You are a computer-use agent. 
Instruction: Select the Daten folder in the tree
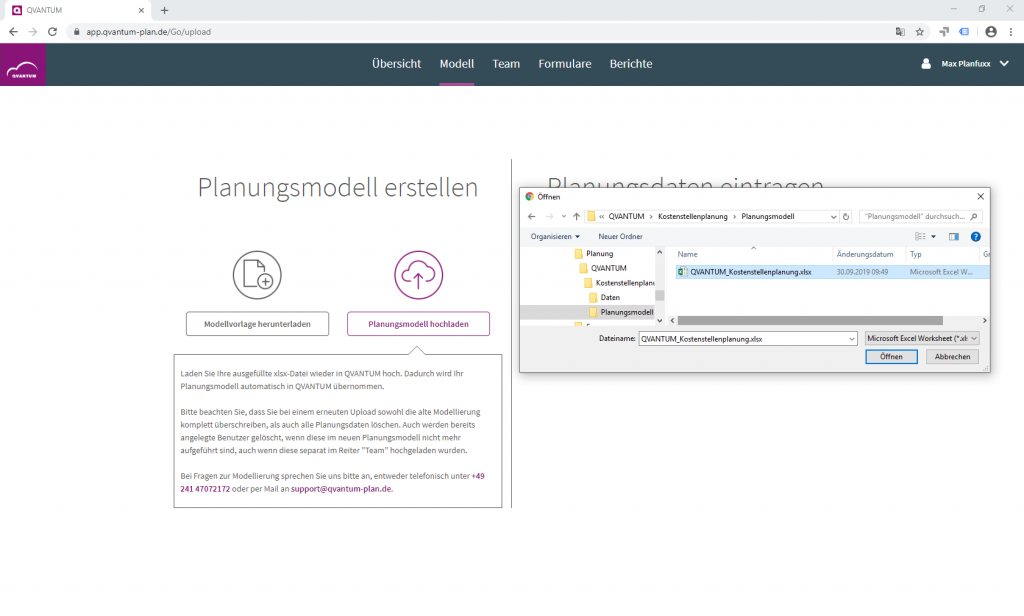(604, 297)
